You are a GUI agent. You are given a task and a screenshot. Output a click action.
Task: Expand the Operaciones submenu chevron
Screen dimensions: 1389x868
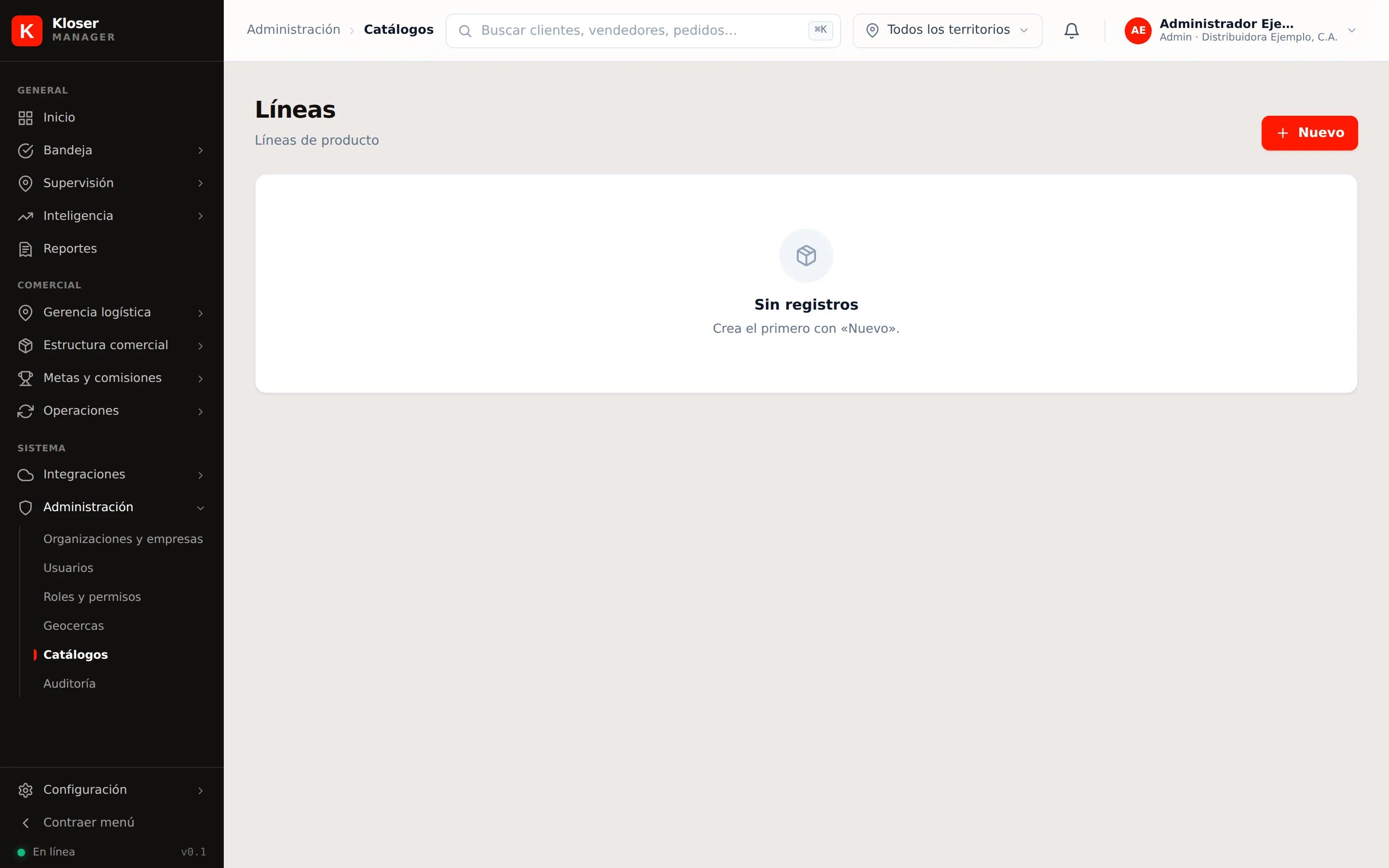pyautogui.click(x=200, y=411)
